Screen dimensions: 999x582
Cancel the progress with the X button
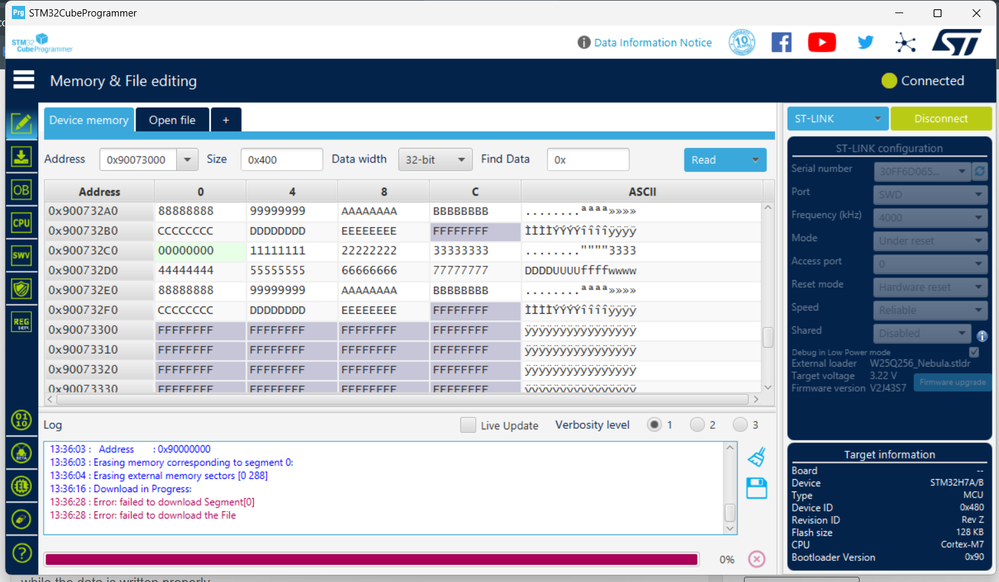(756, 560)
